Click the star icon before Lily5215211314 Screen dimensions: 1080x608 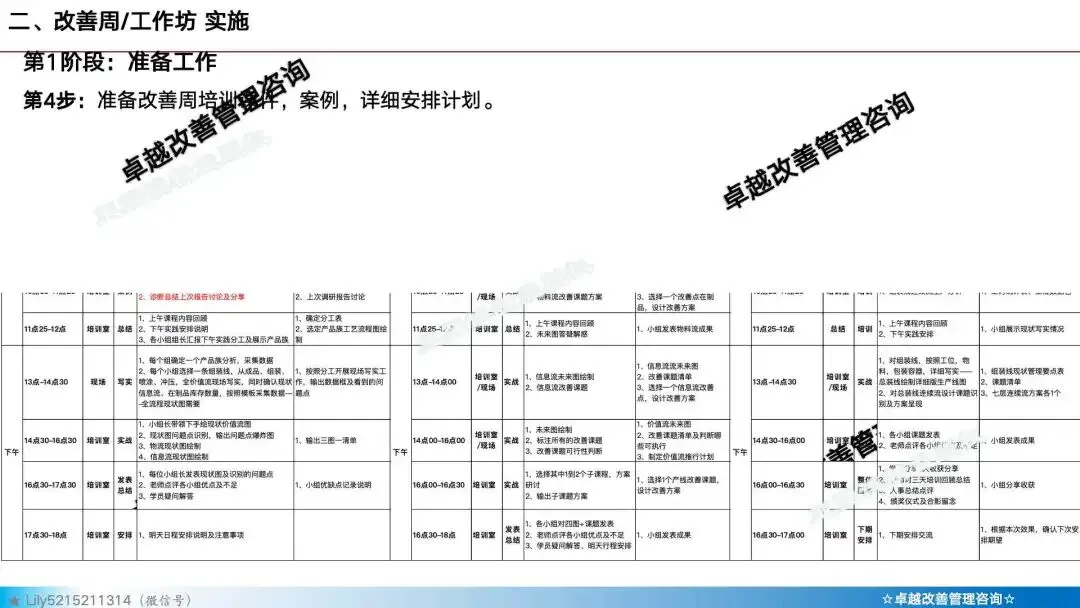14,601
